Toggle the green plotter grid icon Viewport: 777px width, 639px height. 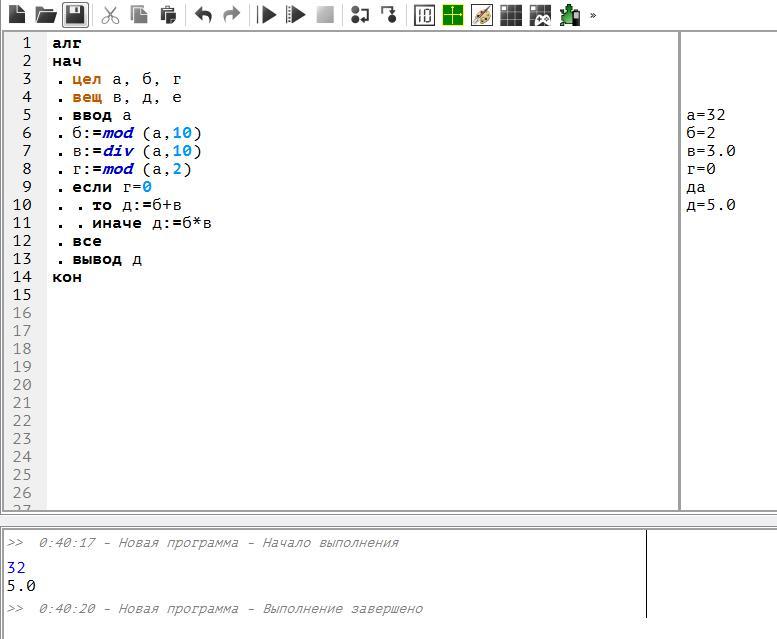point(453,15)
